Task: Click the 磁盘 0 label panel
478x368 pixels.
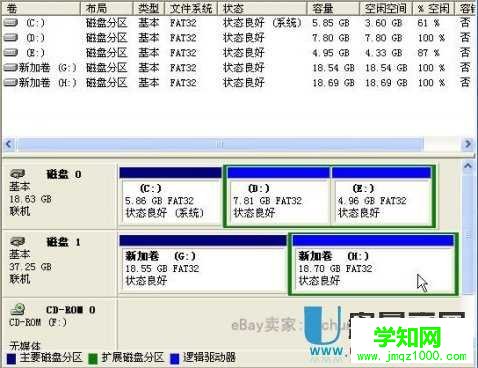Action: (59, 195)
